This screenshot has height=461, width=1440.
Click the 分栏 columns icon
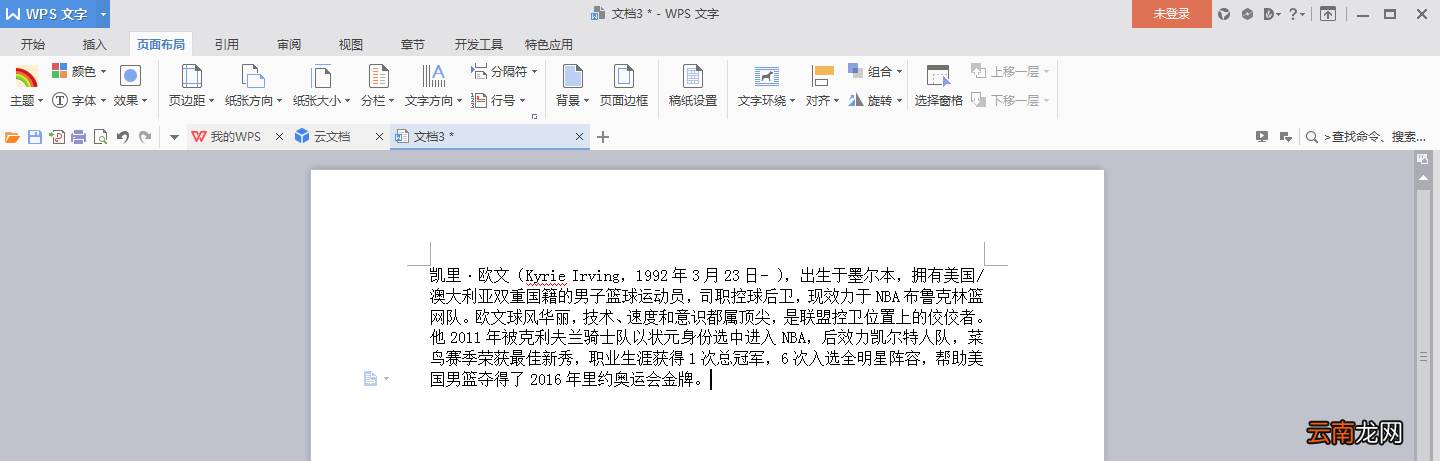(378, 76)
